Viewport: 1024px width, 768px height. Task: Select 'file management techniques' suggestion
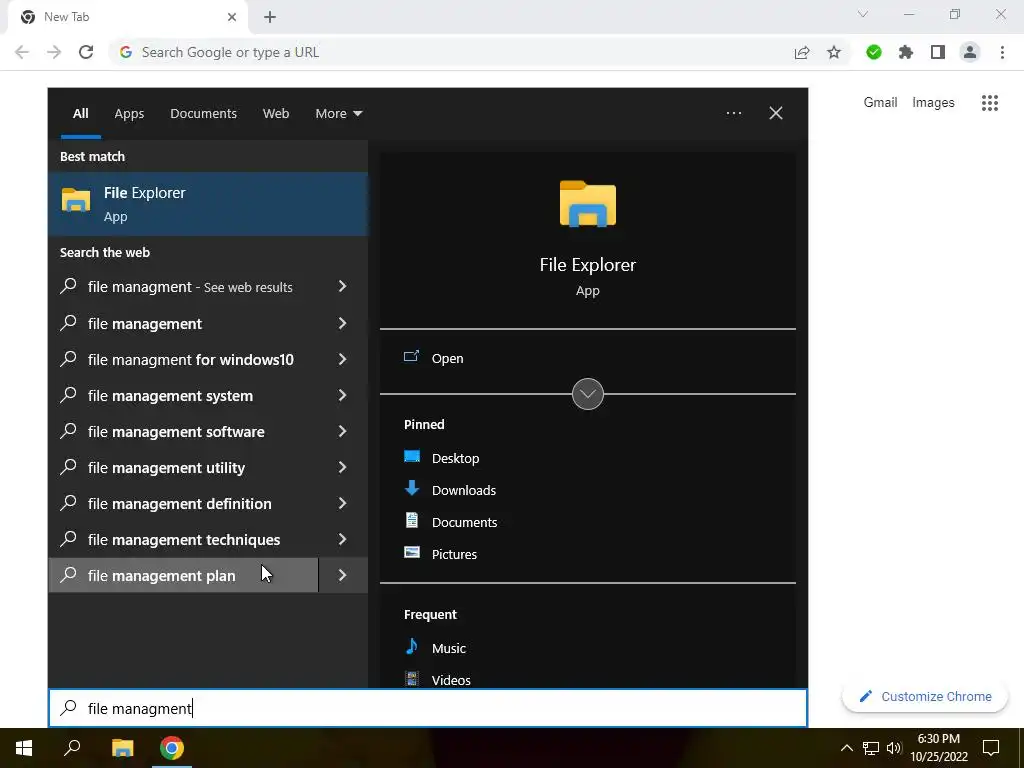(x=184, y=539)
